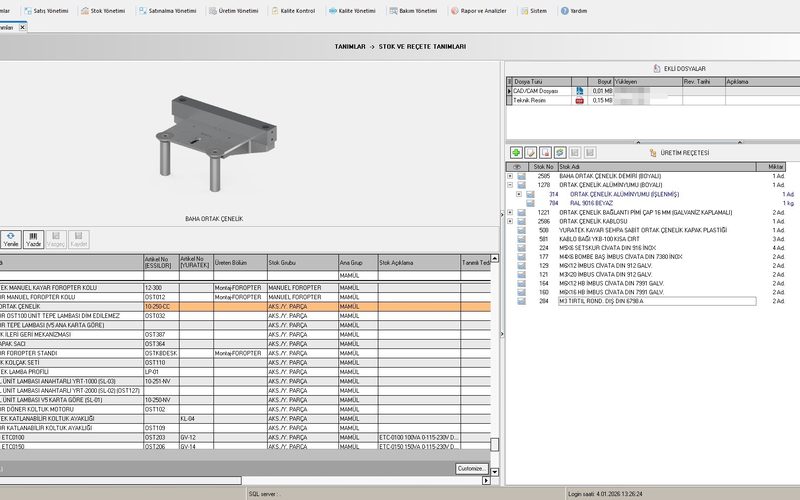Image resolution: width=800 pixels, height=500 pixels.
Task: Click the Customize... button
Action: point(471,468)
